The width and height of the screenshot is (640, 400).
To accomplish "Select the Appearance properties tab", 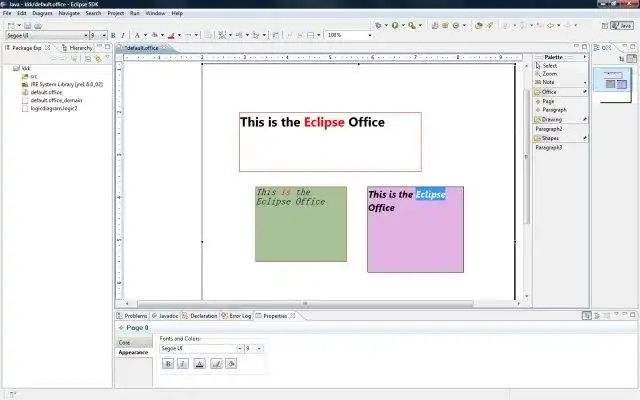I will coord(134,352).
